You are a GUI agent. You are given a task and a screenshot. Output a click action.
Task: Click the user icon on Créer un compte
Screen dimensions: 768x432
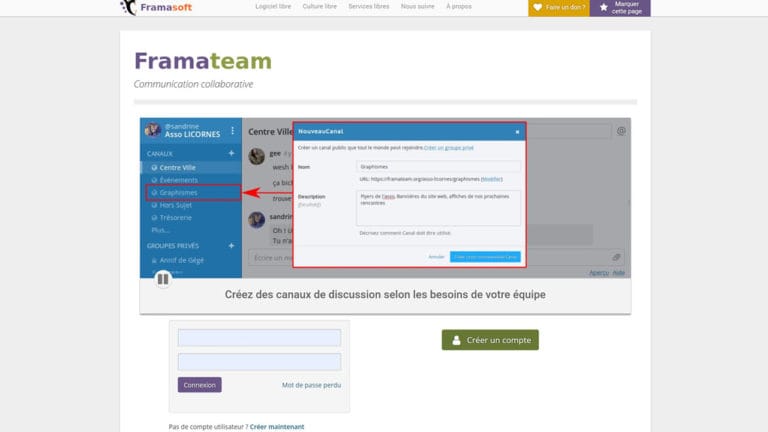coord(456,340)
